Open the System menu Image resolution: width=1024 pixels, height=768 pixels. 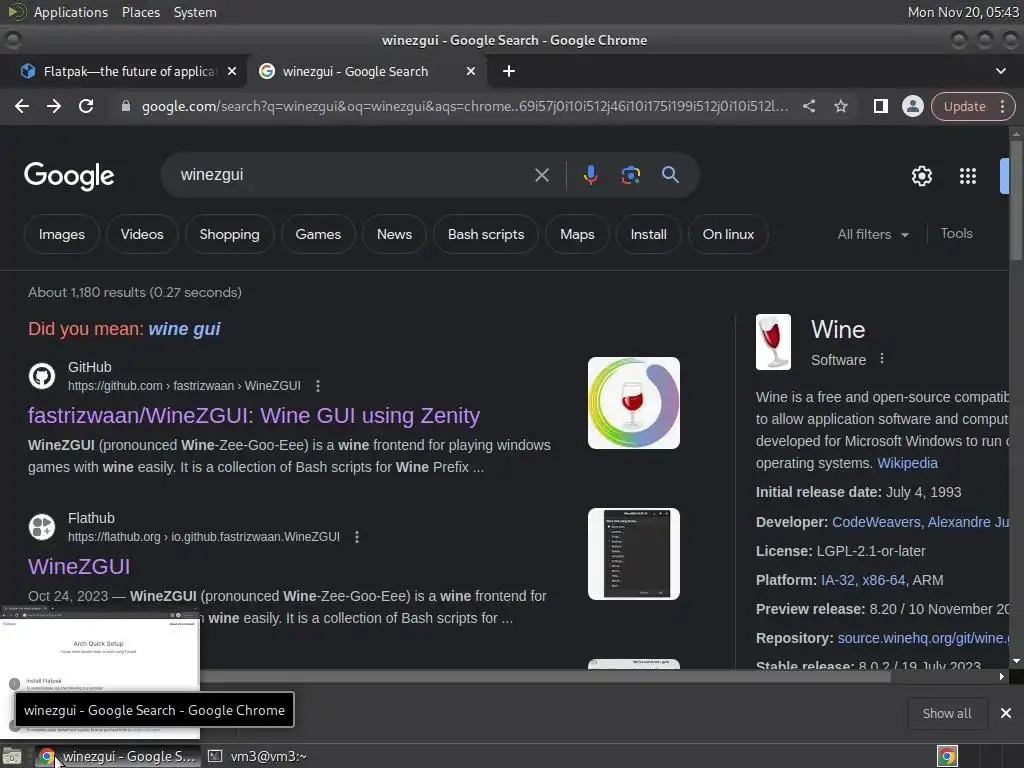195,12
